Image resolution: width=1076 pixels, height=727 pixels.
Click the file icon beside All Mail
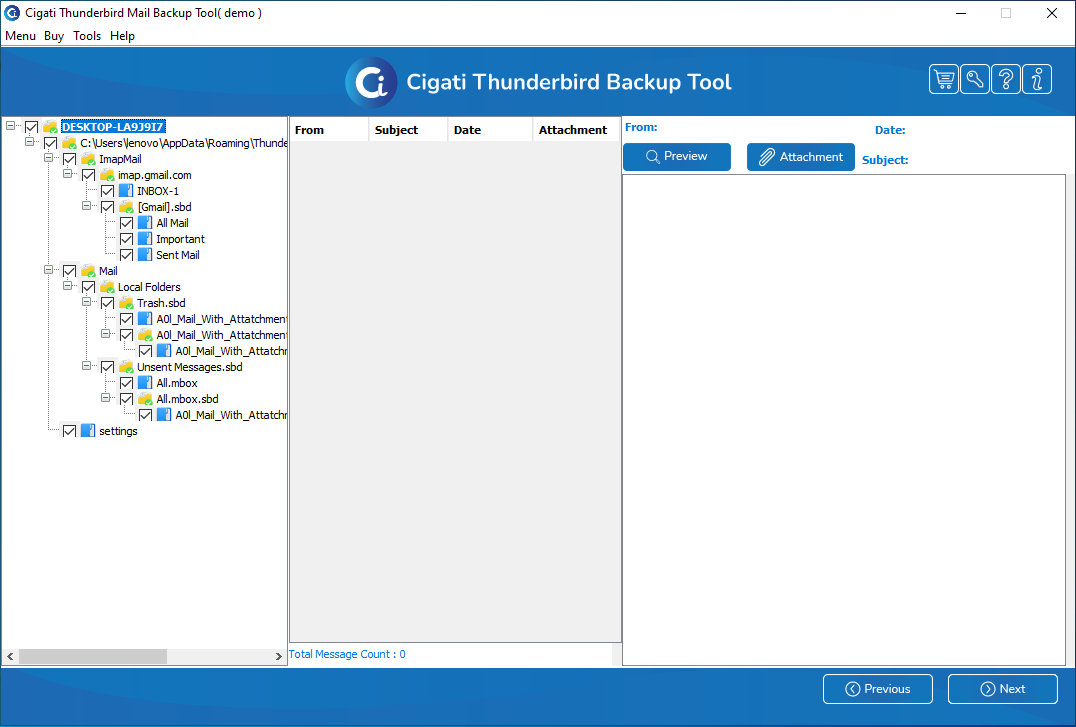pos(145,223)
